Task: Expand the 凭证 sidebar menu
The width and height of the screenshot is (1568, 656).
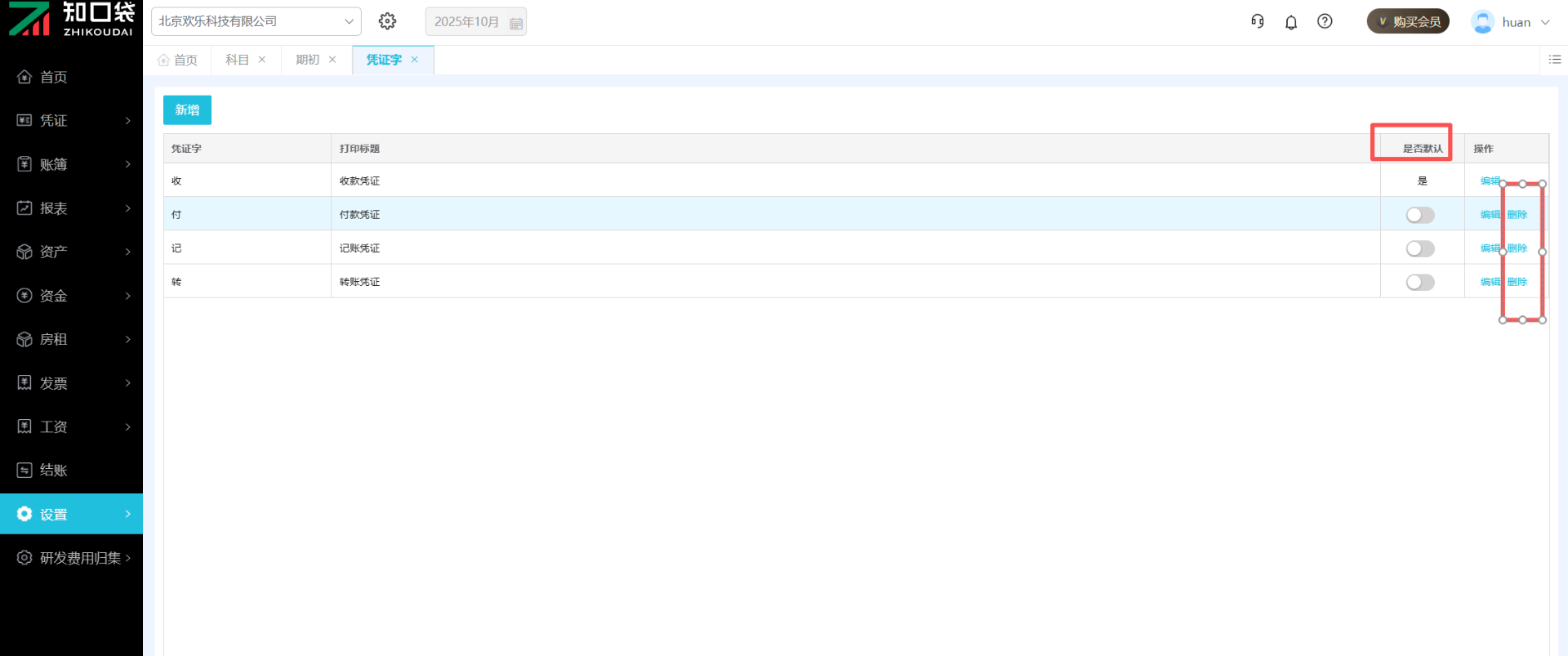Action: pos(72,121)
